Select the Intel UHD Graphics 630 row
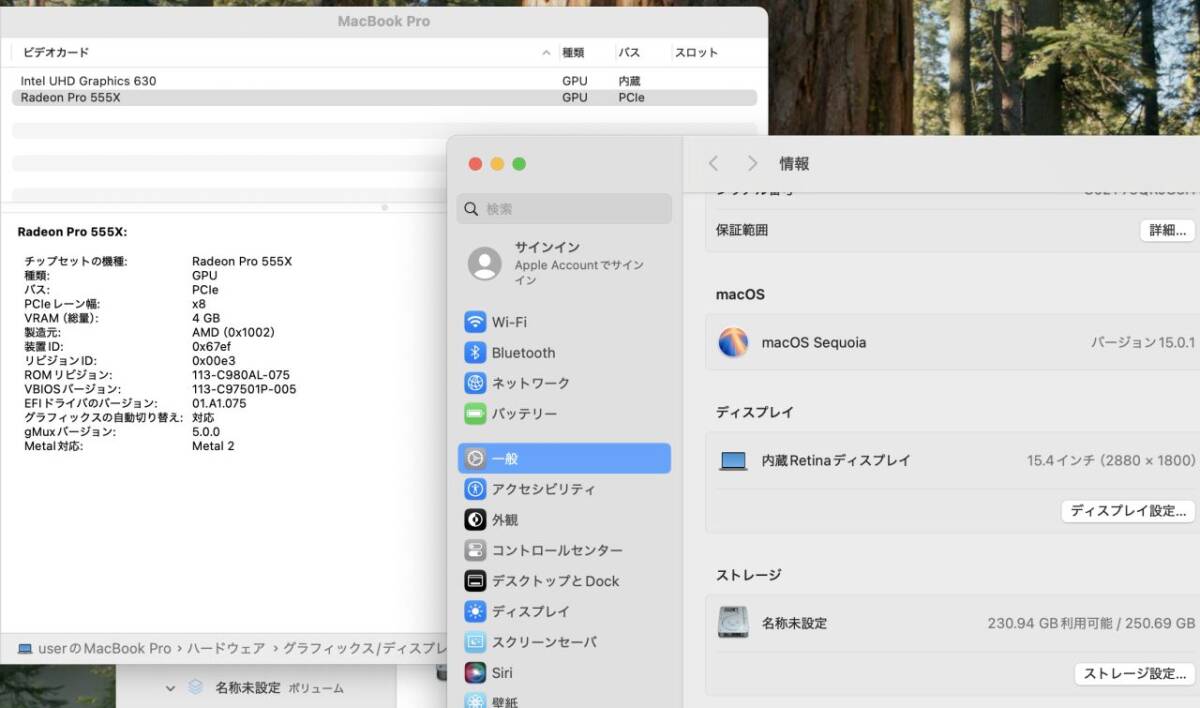Image resolution: width=1200 pixels, height=708 pixels. coord(384,81)
